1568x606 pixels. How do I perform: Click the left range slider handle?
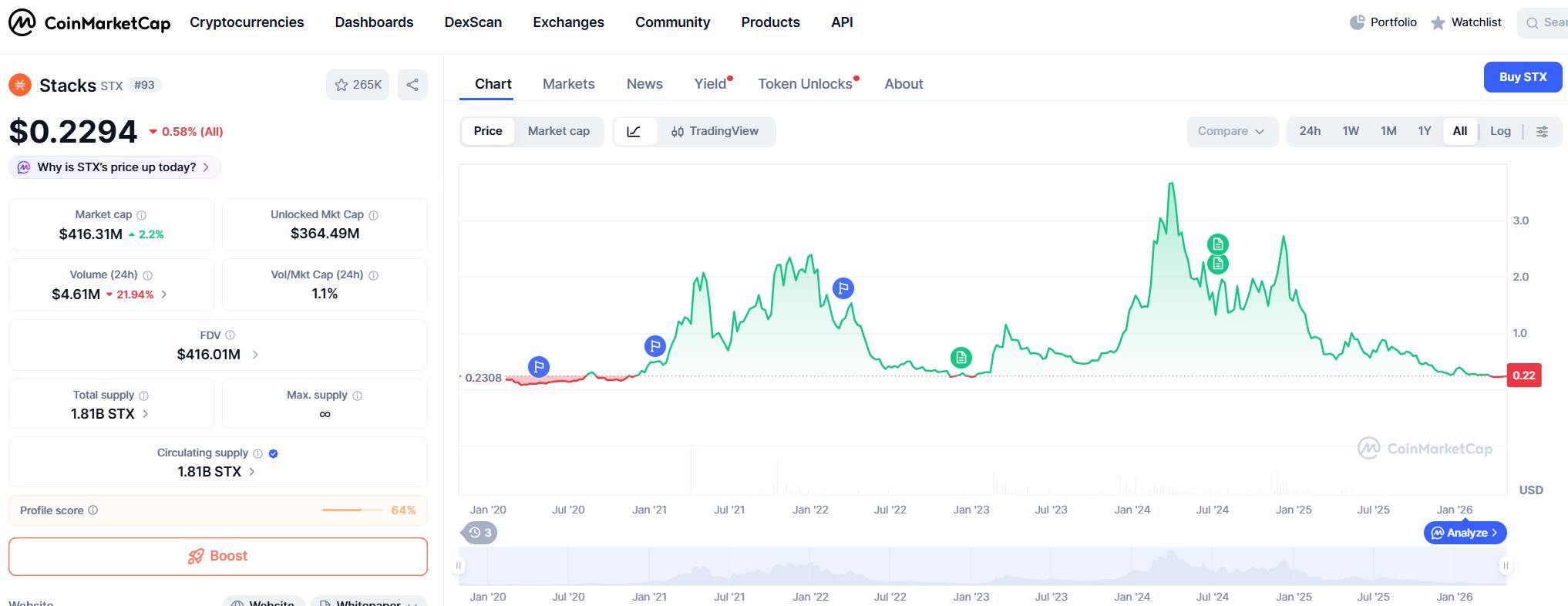coord(459,566)
